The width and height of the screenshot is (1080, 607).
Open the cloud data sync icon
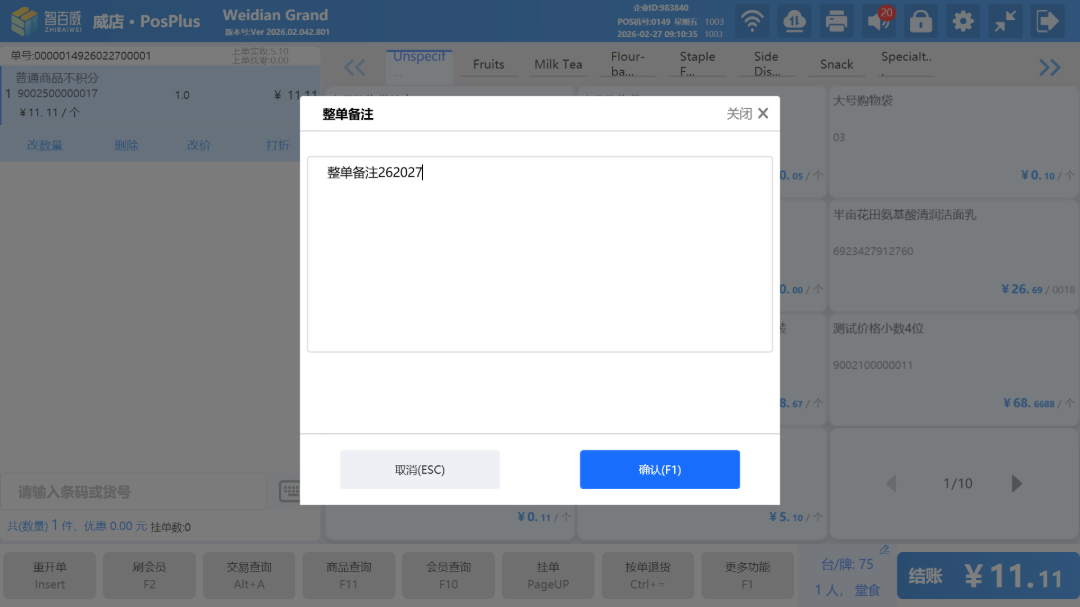click(796, 20)
